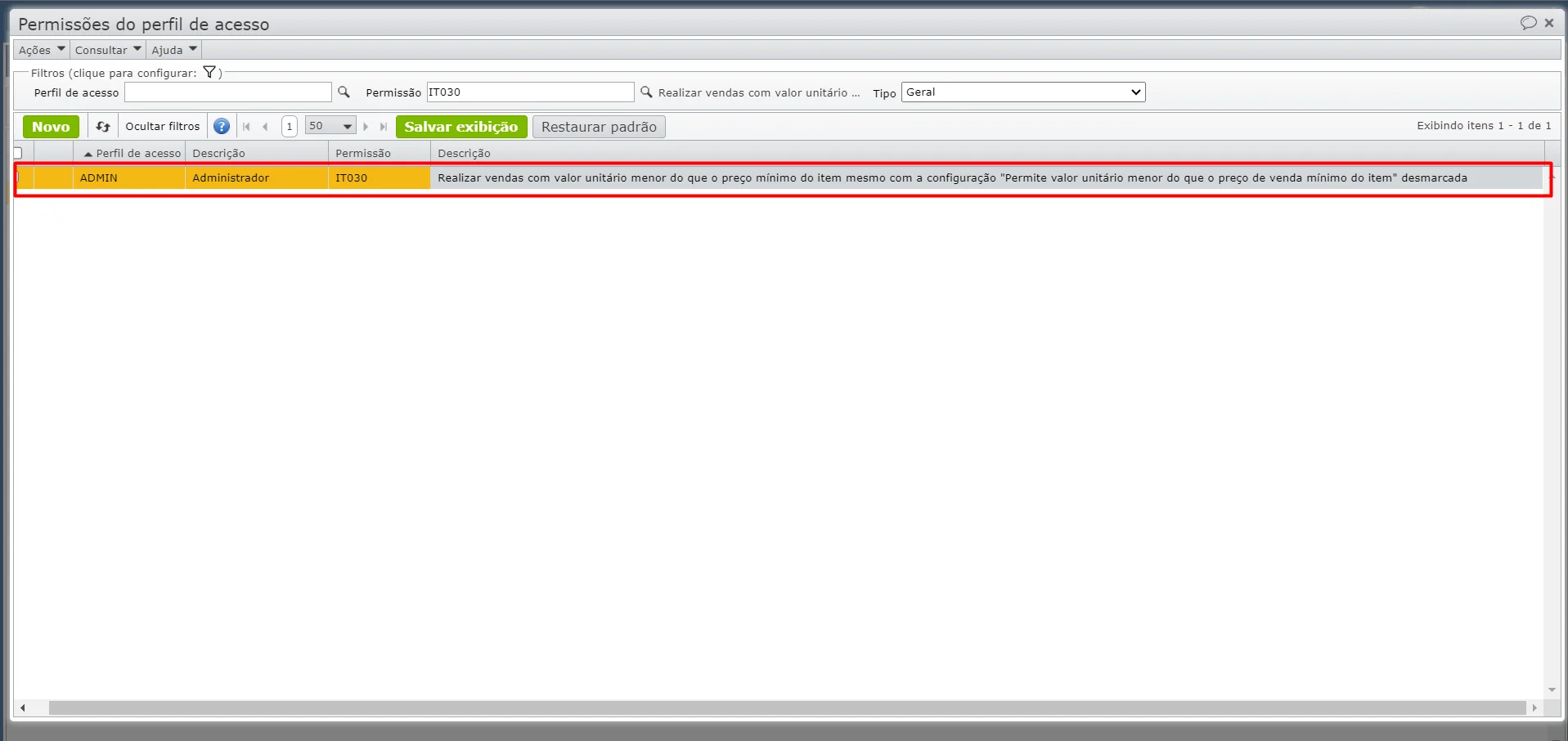Click horizontal scrollbar left arrow
Screen dimensions: 1568x741
(x=23, y=708)
